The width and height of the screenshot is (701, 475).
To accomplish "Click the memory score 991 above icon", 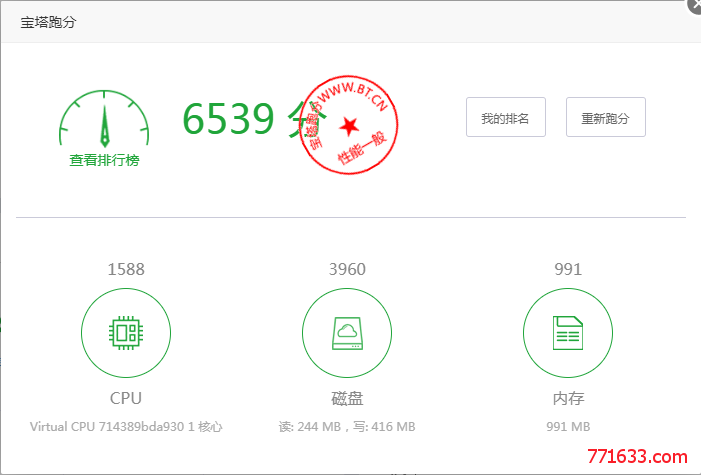I will click(x=568, y=269).
